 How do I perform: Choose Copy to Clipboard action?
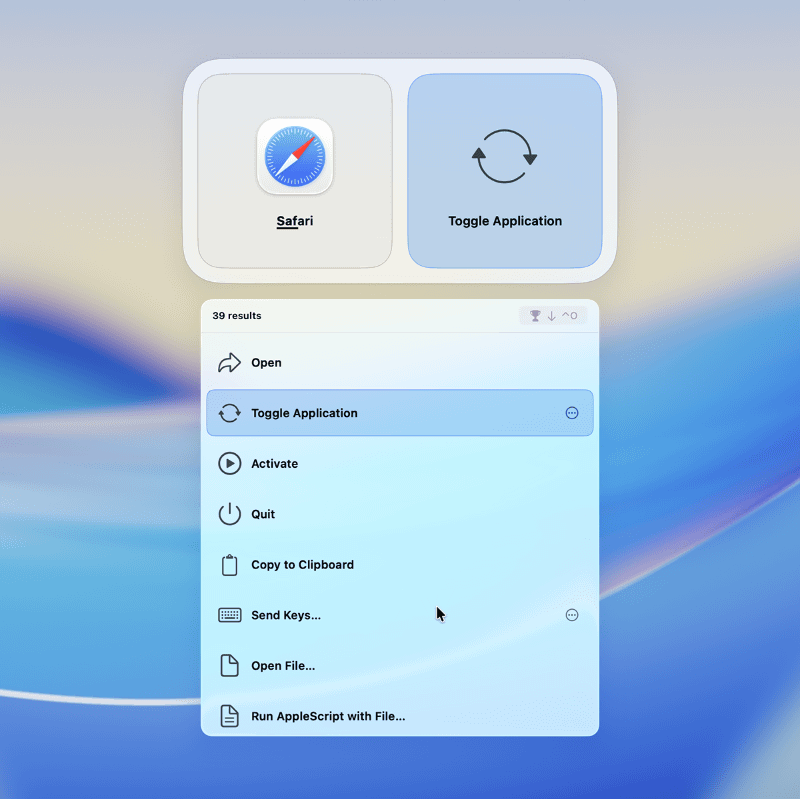400,565
